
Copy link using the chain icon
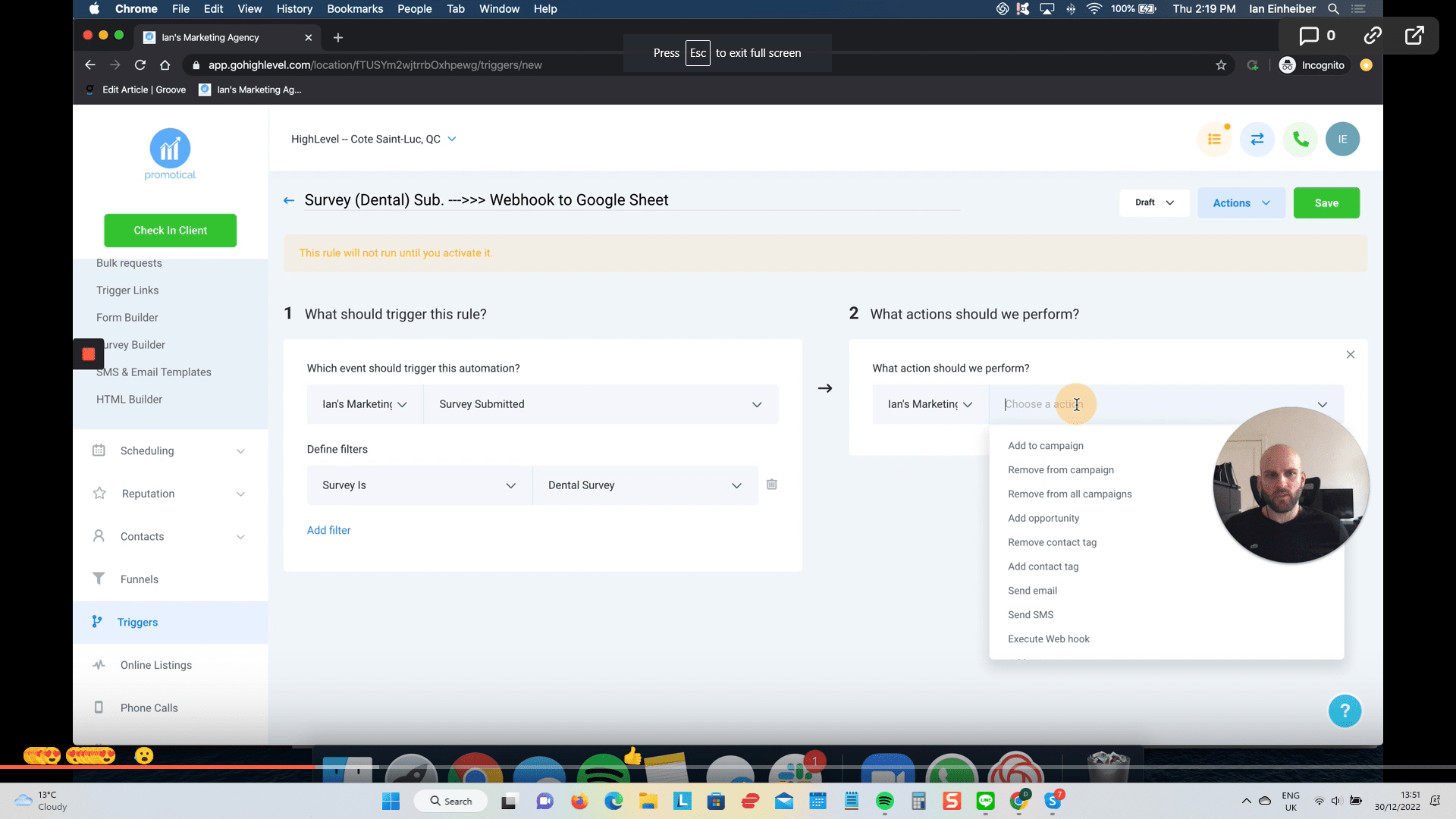pos(1373,36)
